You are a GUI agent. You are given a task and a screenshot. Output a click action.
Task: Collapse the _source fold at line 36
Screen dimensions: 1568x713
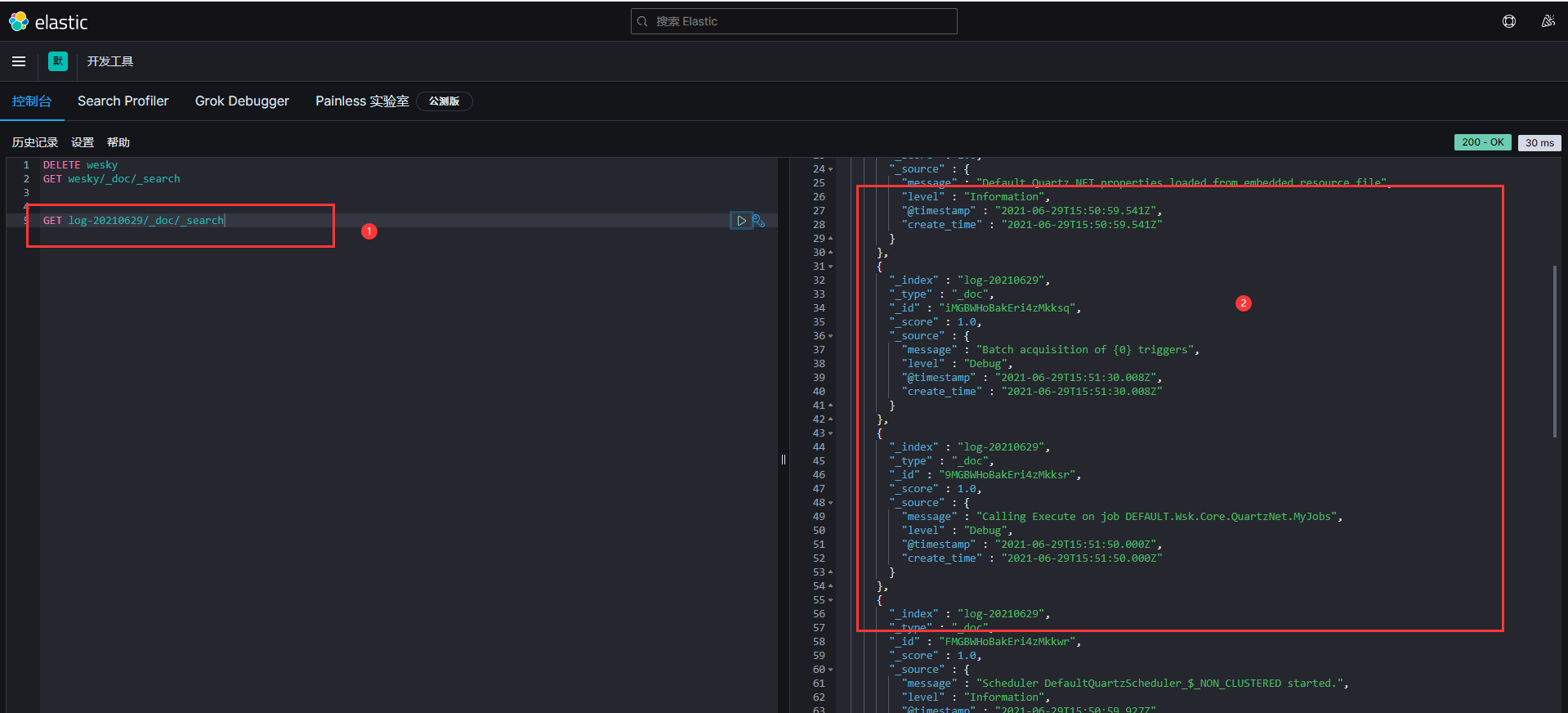pyautogui.click(x=831, y=336)
